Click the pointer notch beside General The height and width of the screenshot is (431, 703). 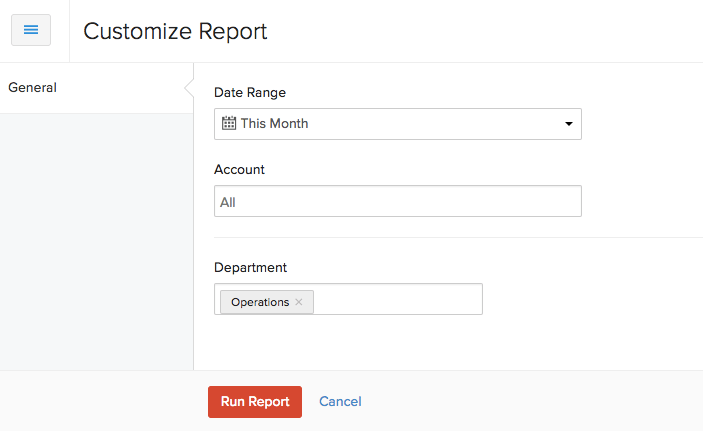pos(189,88)
